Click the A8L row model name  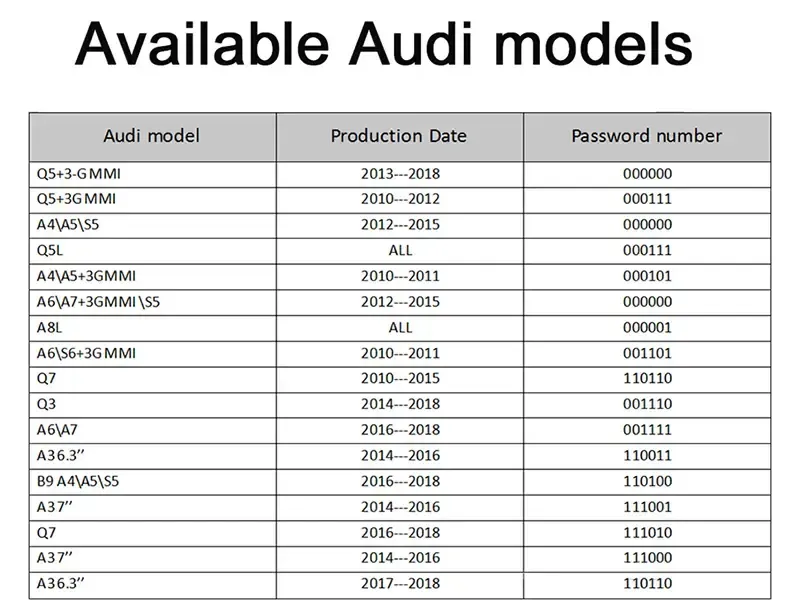[49, 328]
